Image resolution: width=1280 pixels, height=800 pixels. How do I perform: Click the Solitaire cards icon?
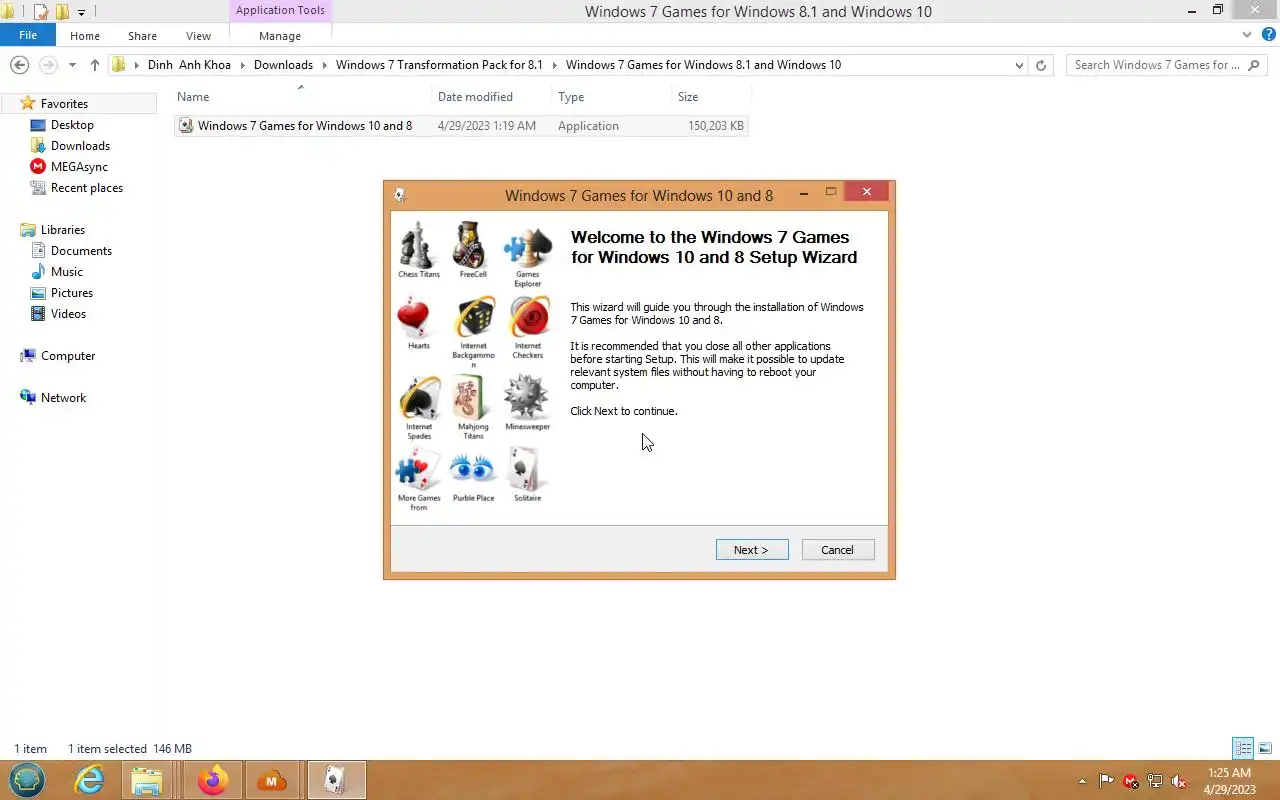point(526,470)
